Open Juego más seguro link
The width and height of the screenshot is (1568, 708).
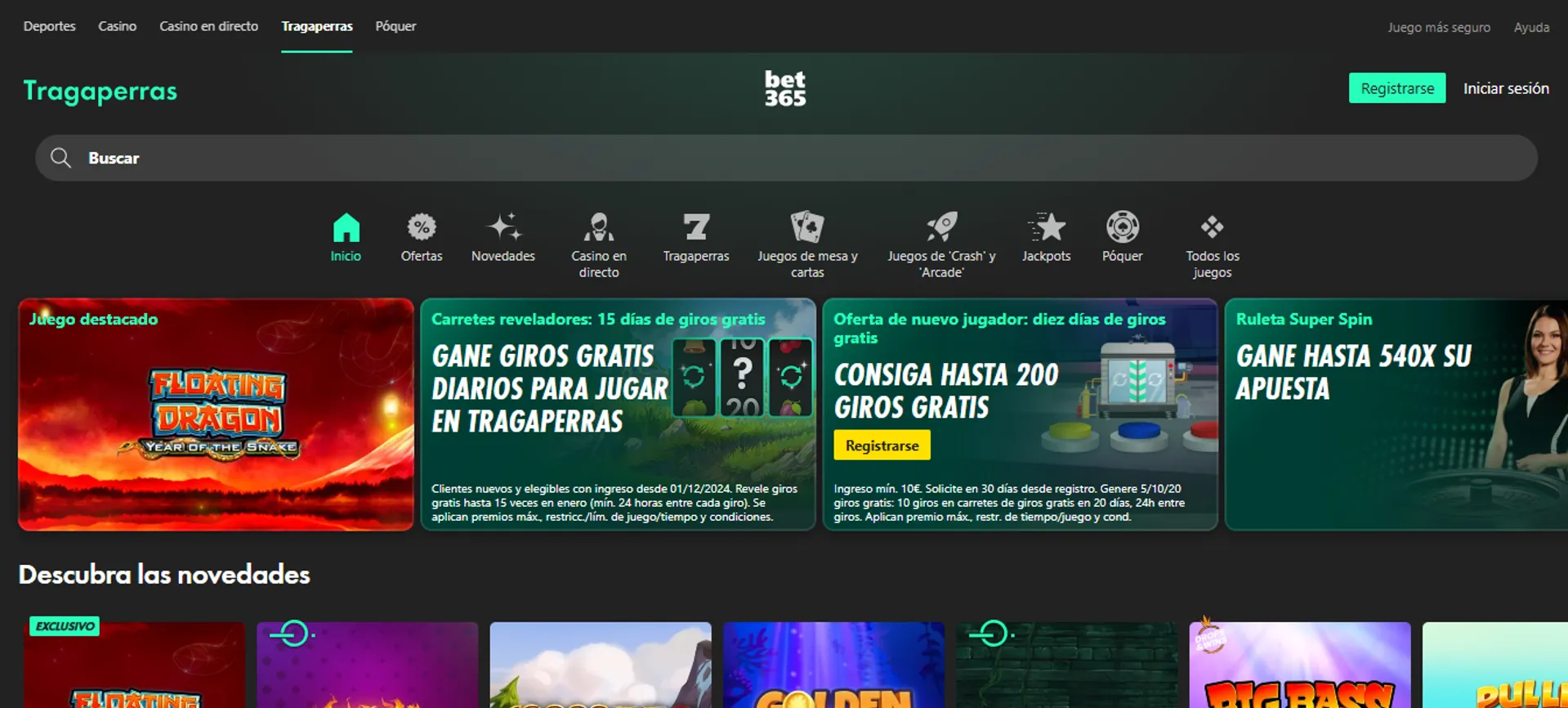click(x=1439, y=27)
